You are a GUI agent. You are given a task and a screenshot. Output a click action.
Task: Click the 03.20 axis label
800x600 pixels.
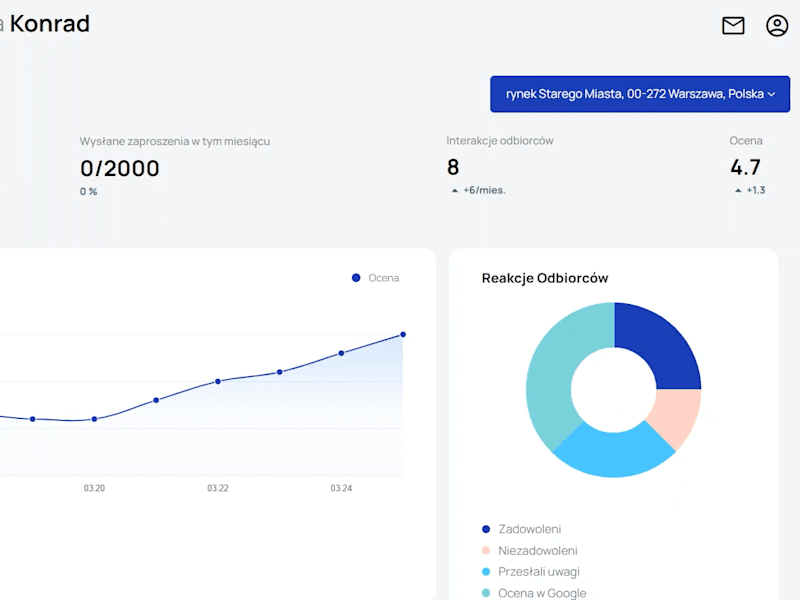tap(94, 488)
